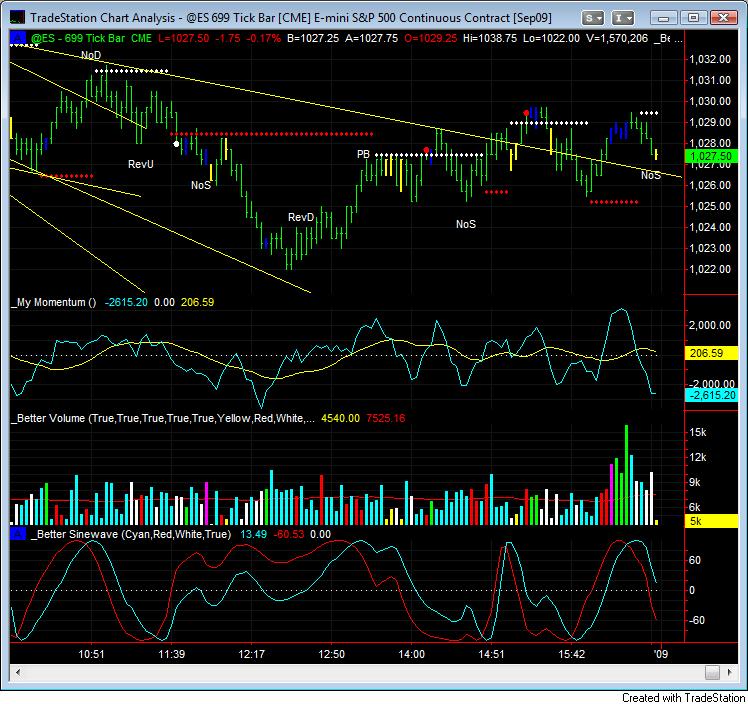Screen dimensions: 748x704
Task: Click the yellow 206.59 momentum value marker
Action: (x=711, y=353)
